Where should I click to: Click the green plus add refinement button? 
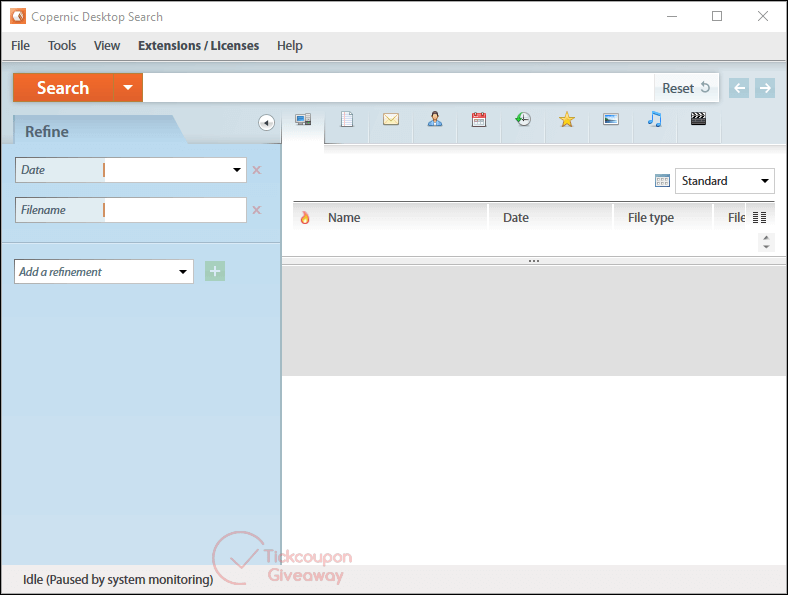pyautogui.click(x=215, y=271)
